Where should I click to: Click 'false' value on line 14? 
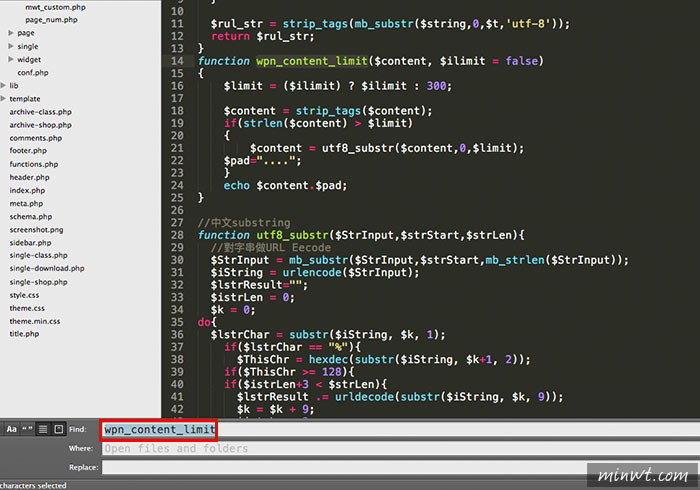coord(521,61)
